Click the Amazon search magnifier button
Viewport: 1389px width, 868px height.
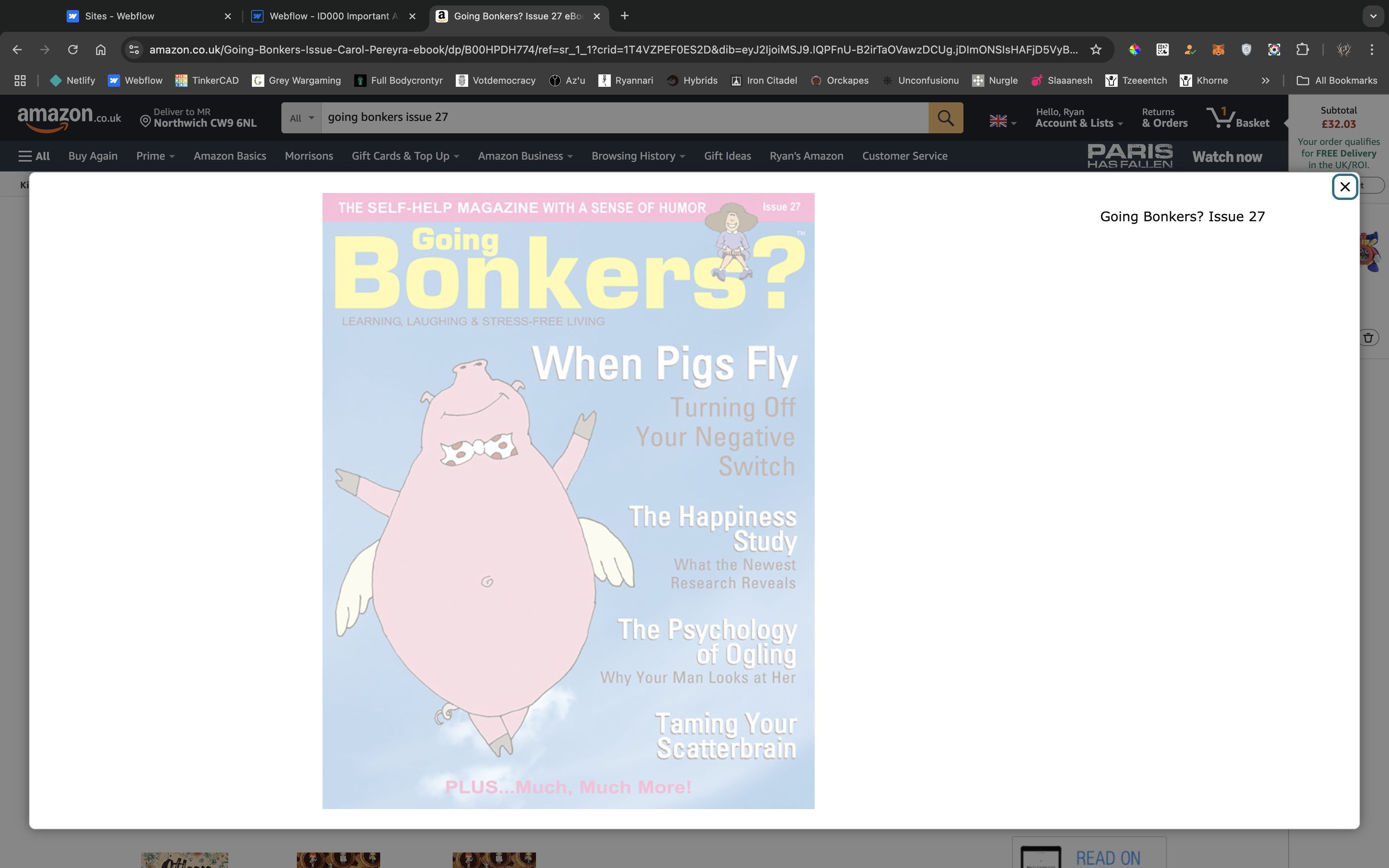(x=945, y=118)
